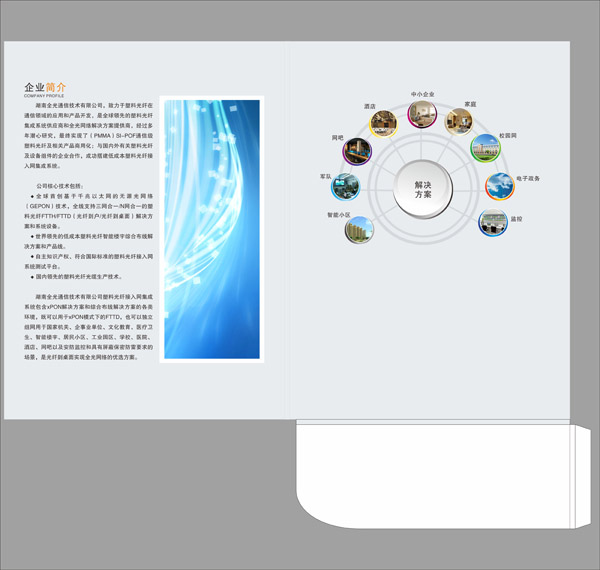Image resolution: width=600 pixels, height=570 pixels.
Task: Select the 家庭 circular image
Action: (x=459, y=122)
